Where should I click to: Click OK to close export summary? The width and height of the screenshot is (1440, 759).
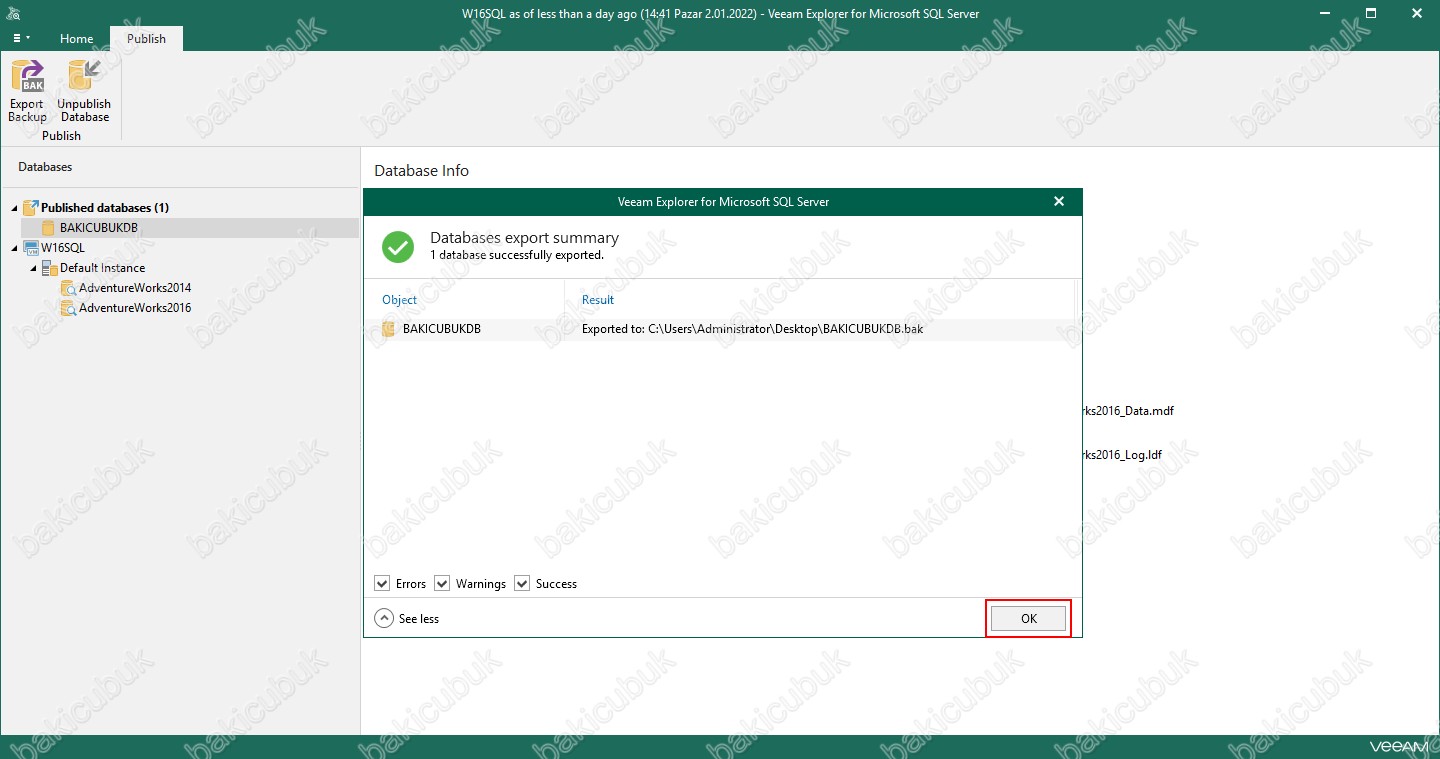click(1029, 619)
